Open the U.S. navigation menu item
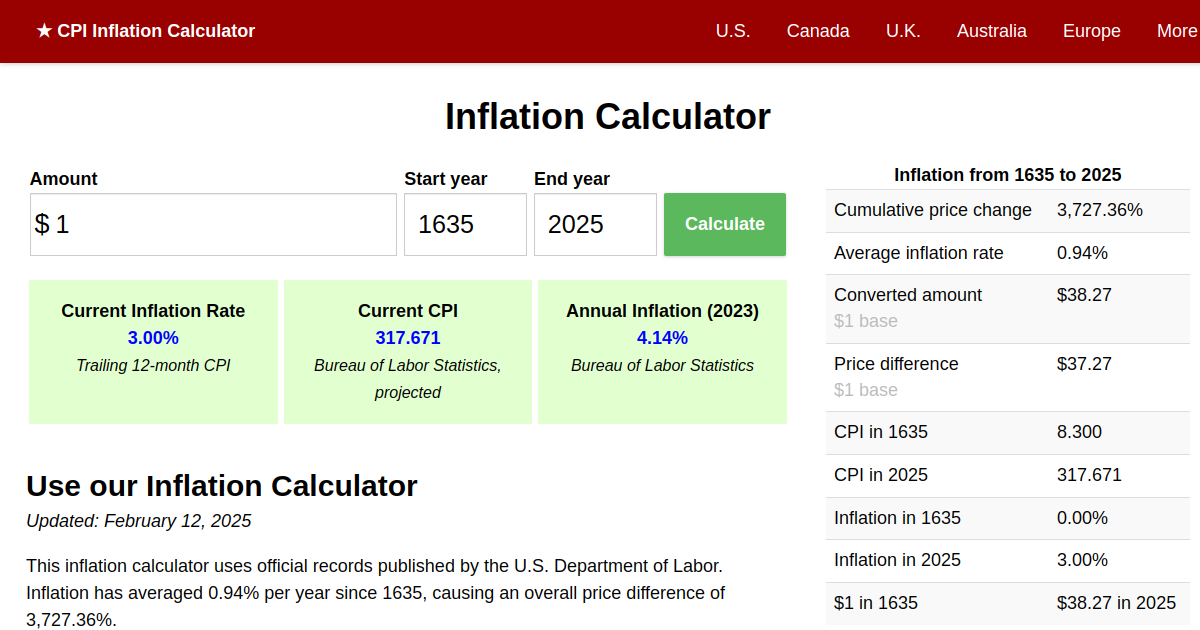 coord(732,31)
